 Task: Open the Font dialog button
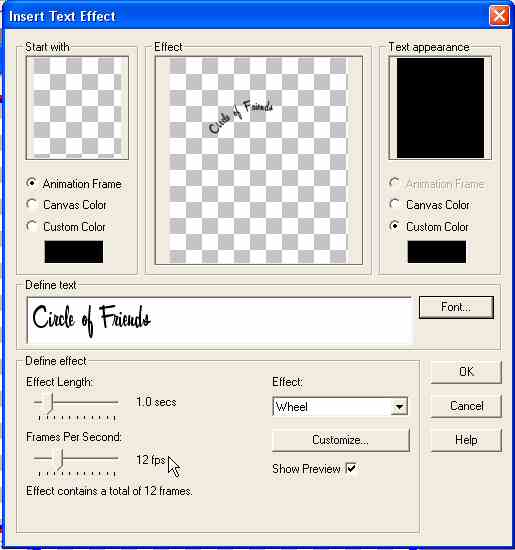point(456,307)
